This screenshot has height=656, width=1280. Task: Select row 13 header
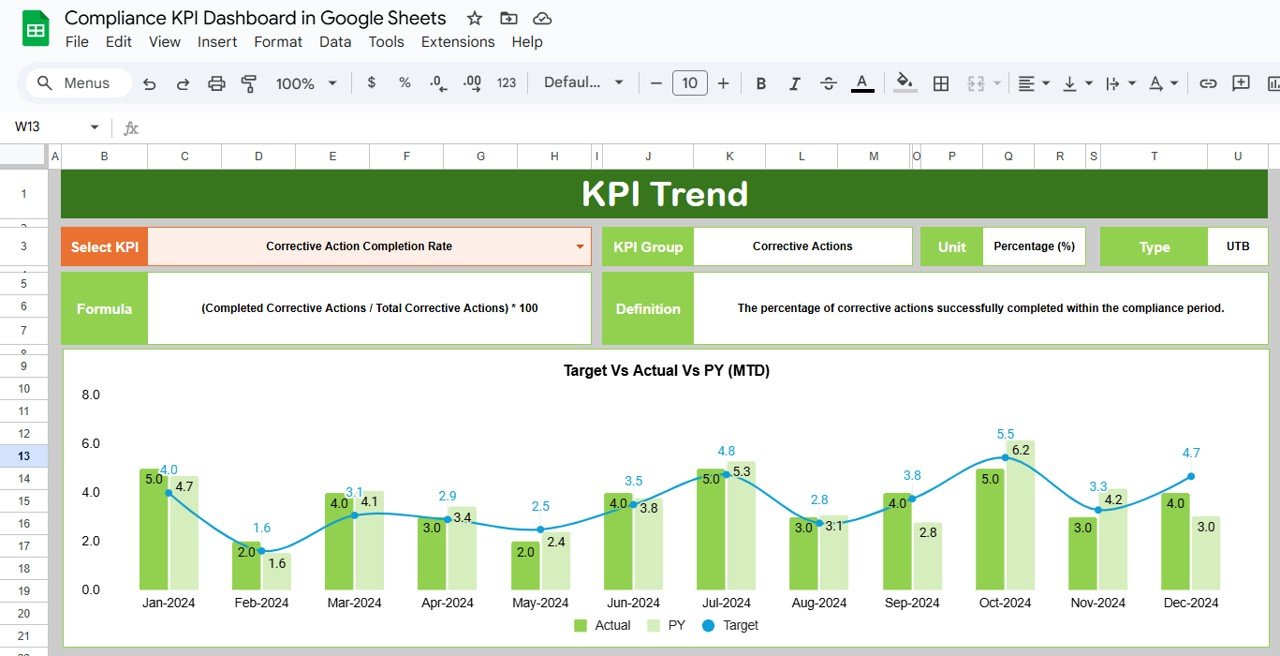point(24,456)
